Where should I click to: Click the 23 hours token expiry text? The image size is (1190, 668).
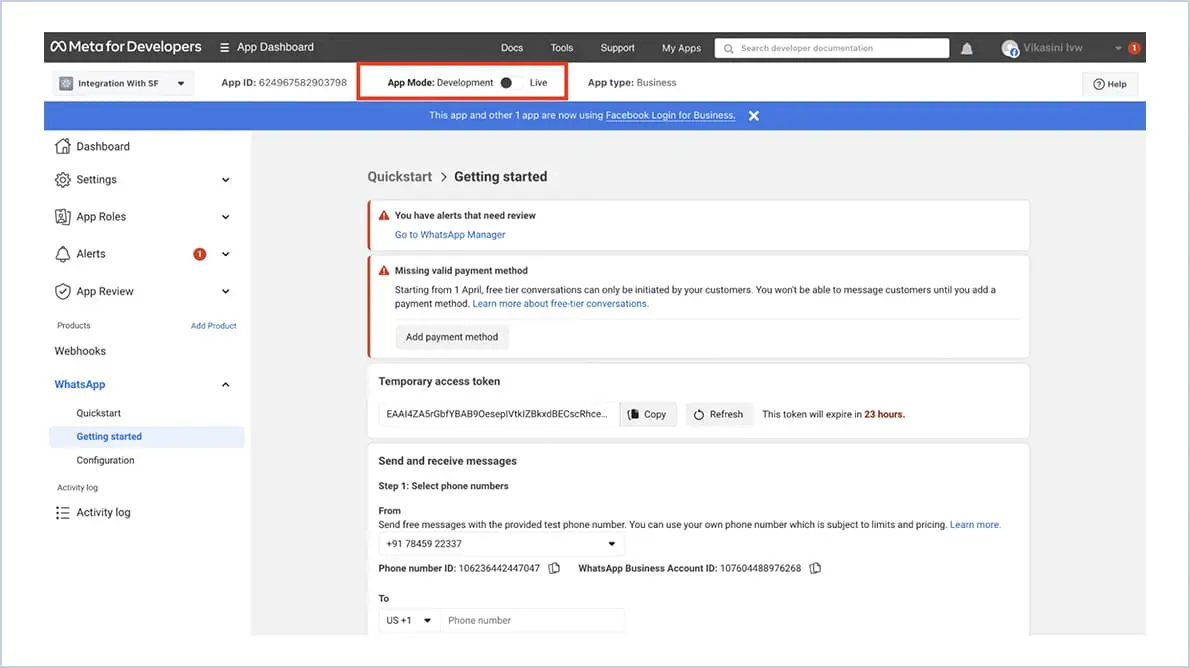click(884, 414)
